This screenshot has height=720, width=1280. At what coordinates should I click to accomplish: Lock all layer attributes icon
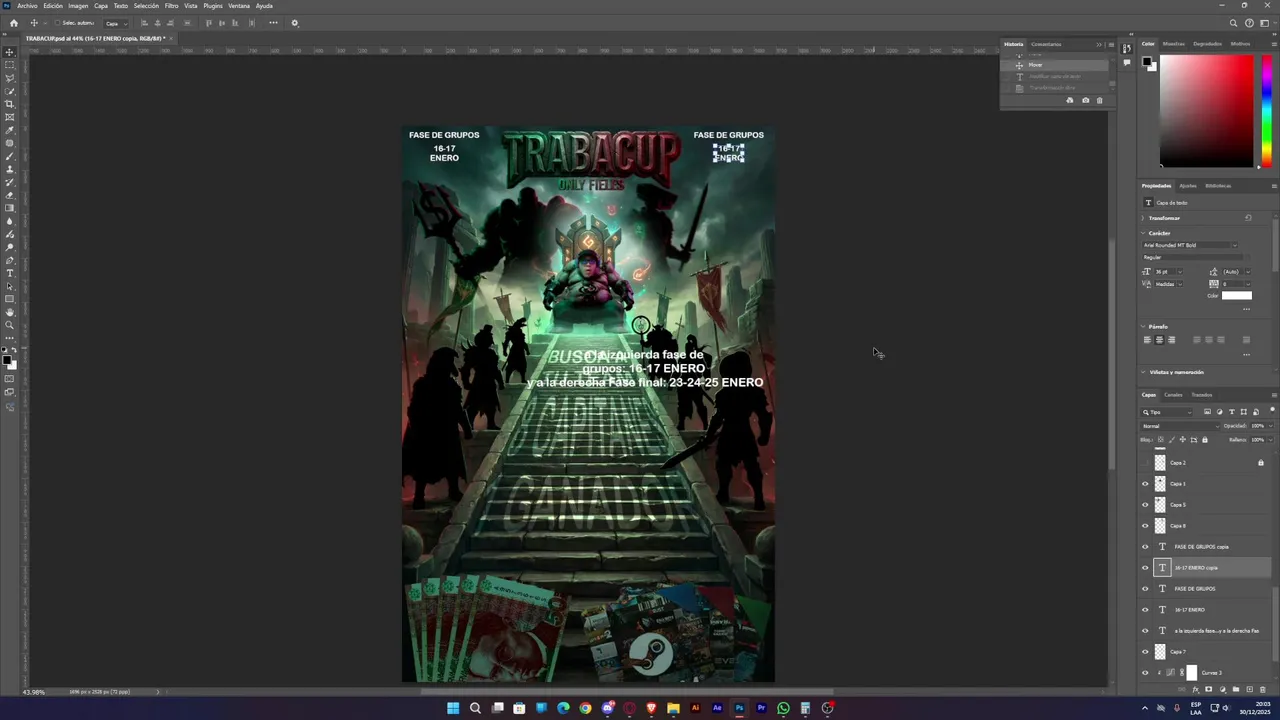(1204, 440)
